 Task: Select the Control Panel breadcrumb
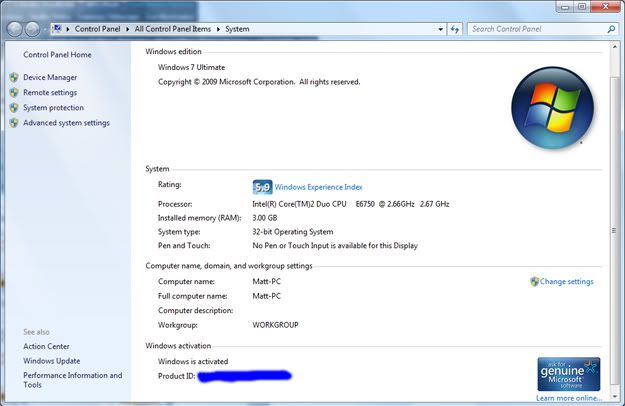pos(97,29)
